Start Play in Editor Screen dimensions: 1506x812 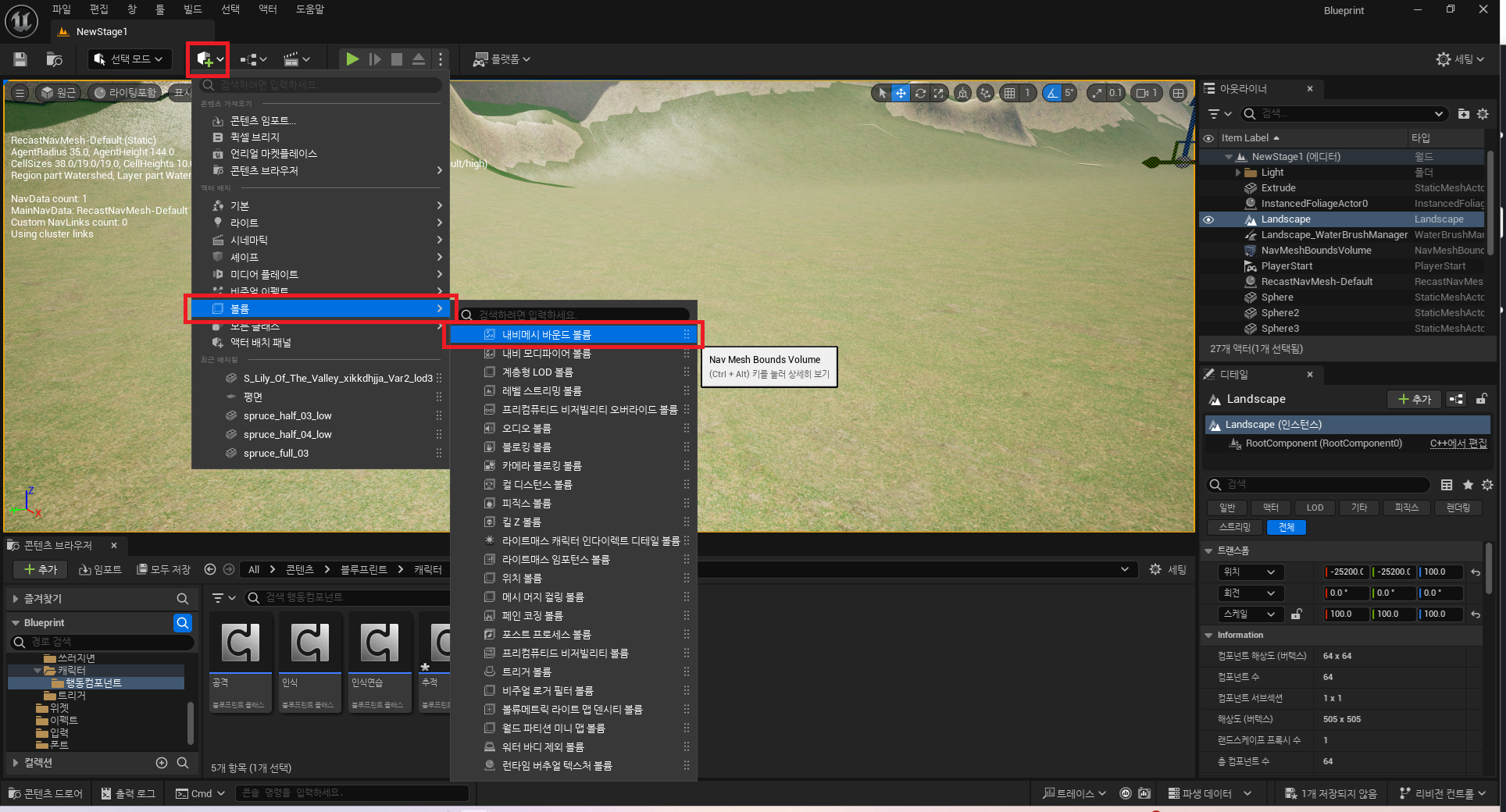tap(352, 59)
